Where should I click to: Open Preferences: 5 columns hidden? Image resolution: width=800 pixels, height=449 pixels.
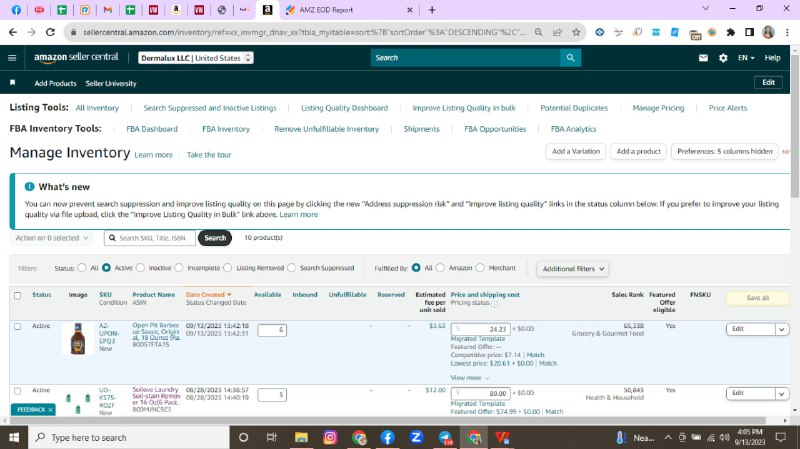[x=724, y=152]
